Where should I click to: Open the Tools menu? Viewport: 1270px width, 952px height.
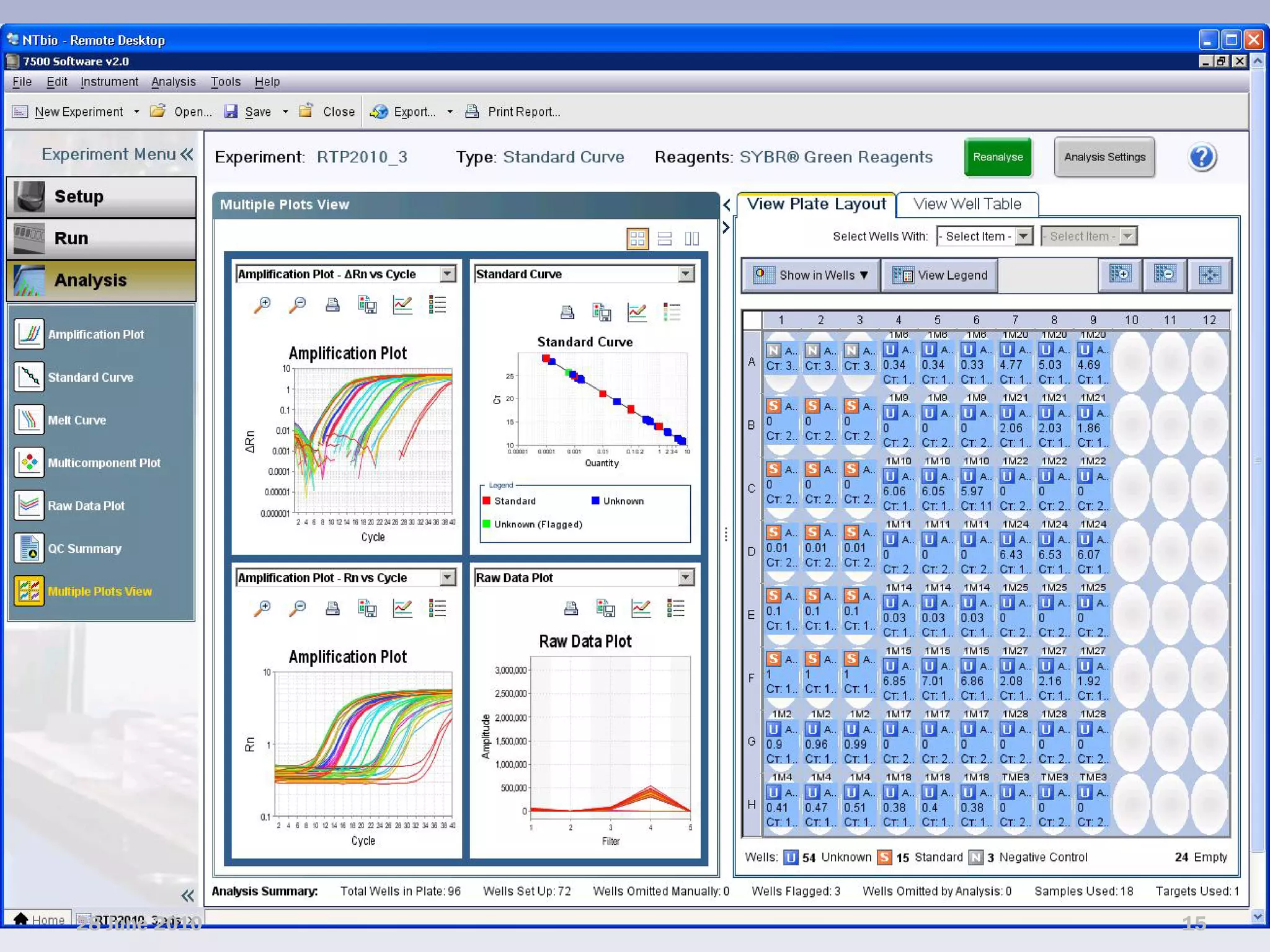pyautogui.click(x=225, y=81)
